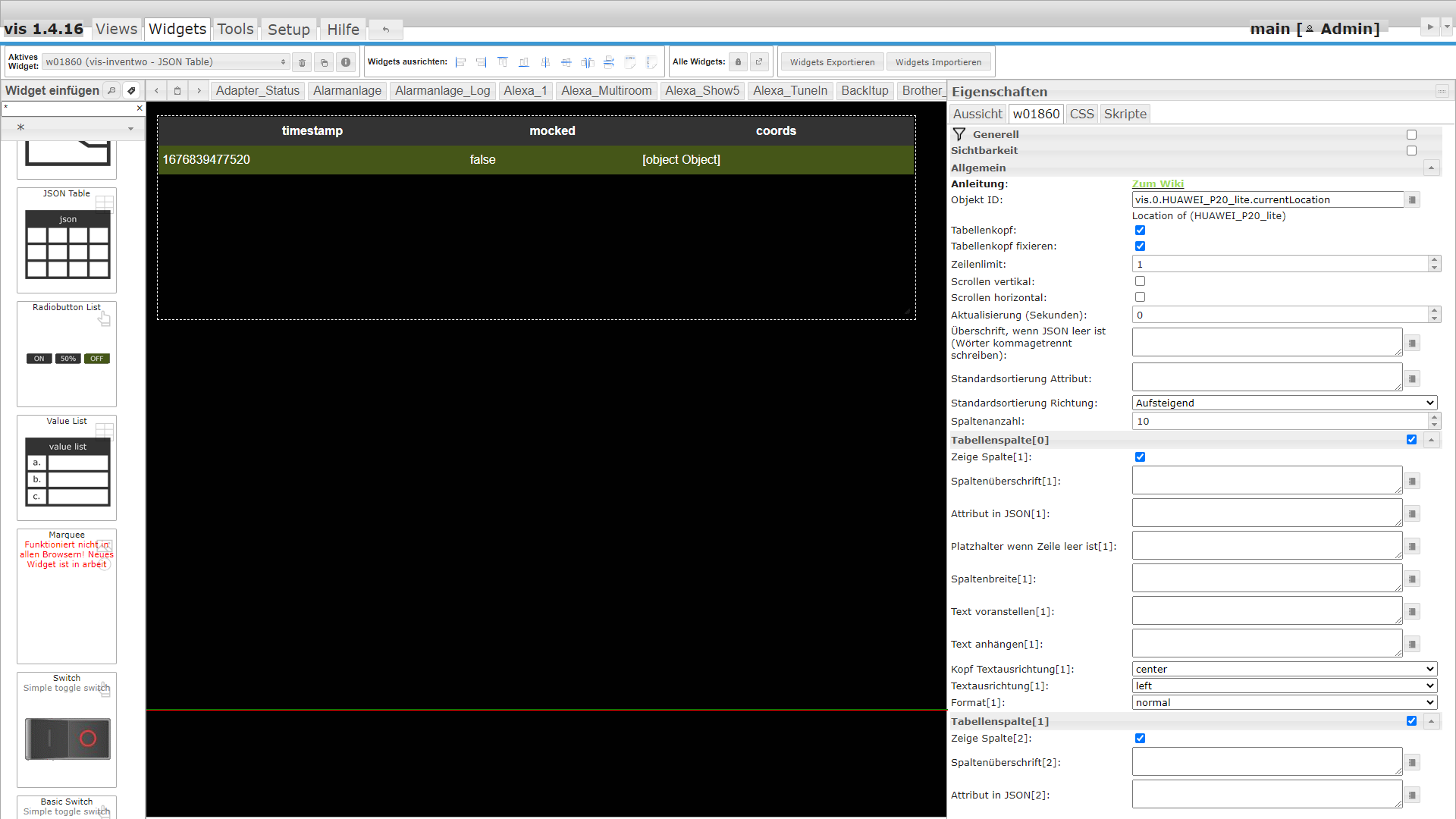Click the widget search magnifier icon
This screenshot has width=1456, height=819.
click(111, 90)
